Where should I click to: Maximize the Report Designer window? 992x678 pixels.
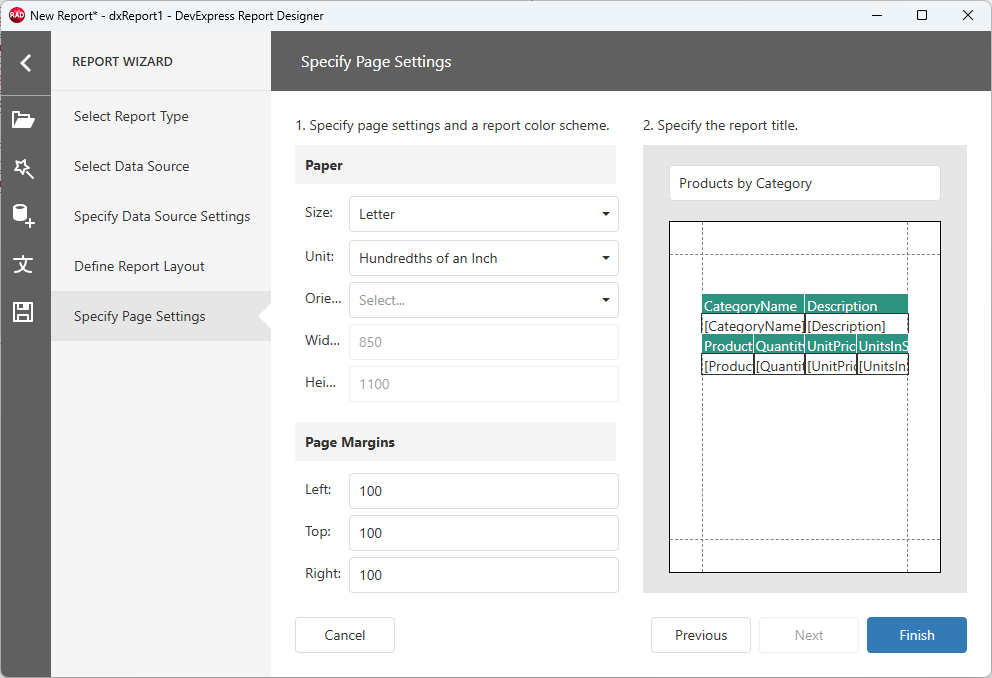tap(922, 15)
